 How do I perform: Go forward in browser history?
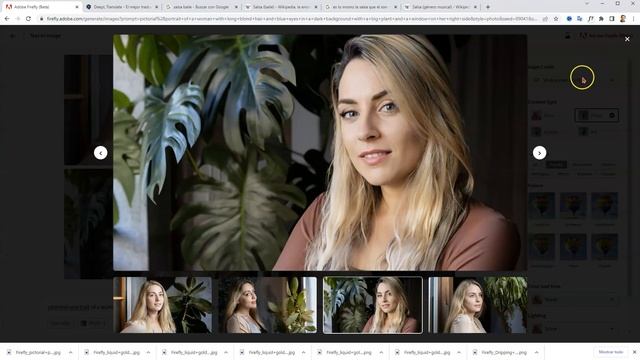18,19
